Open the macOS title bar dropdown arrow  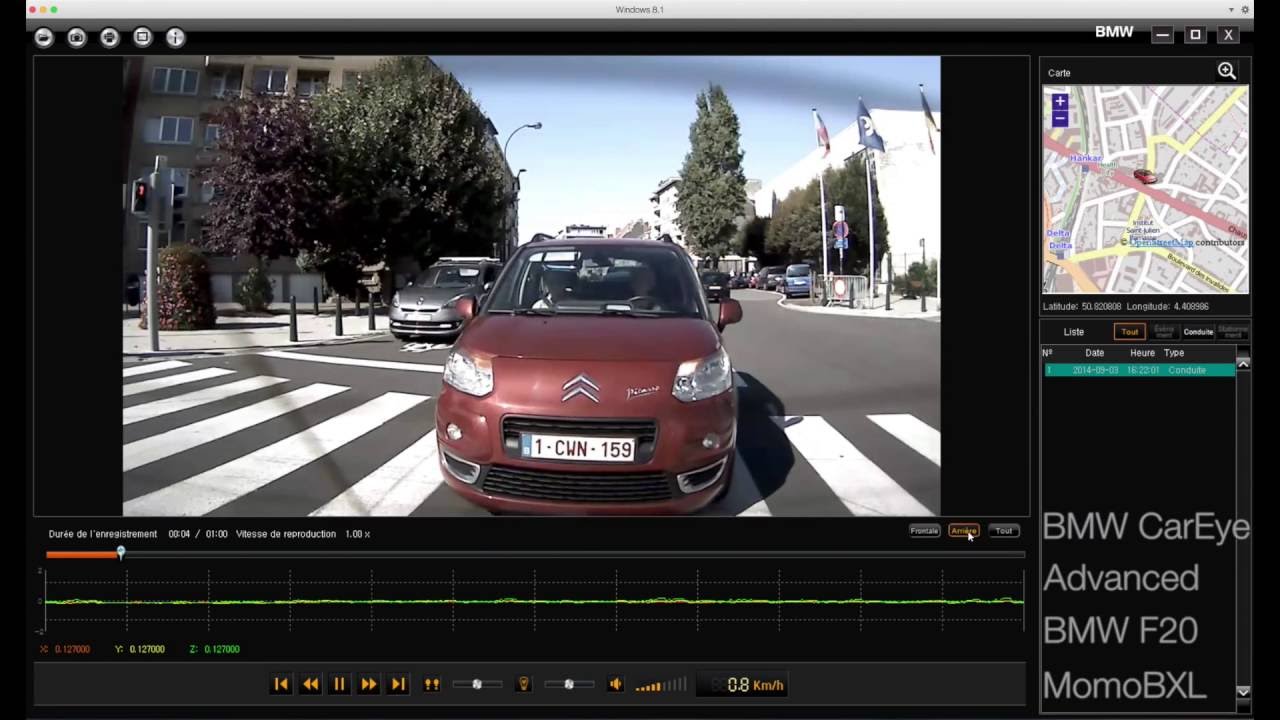coord(1231,9)
